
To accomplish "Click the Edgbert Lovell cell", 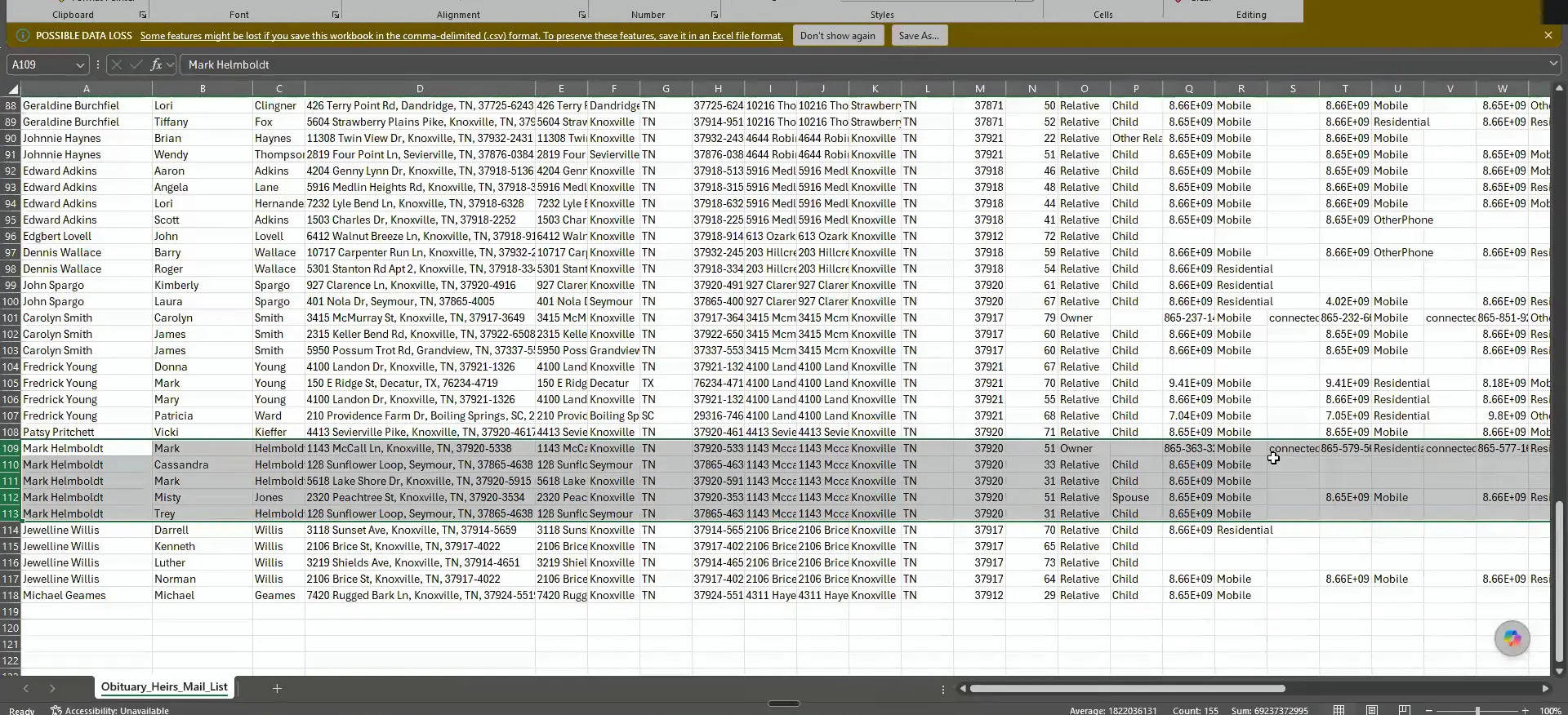I will click(x=87, y=236).
